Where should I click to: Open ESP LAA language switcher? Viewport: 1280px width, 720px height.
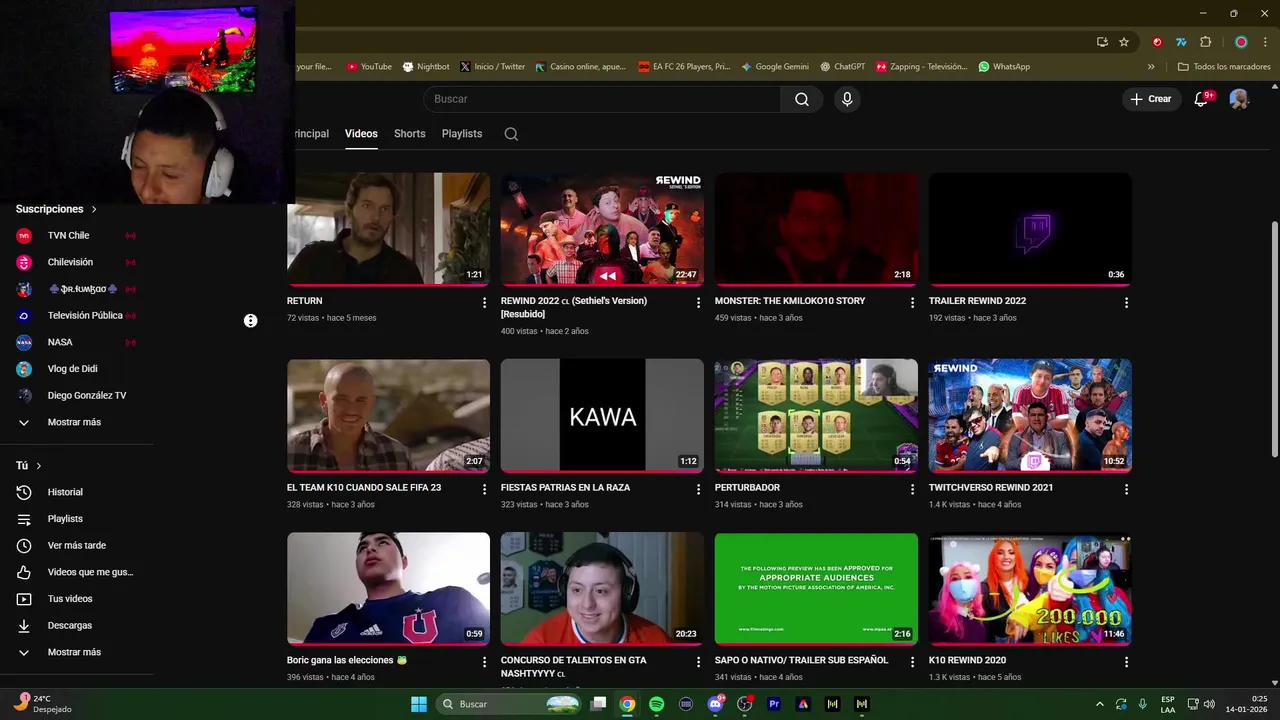(1168, 704)
